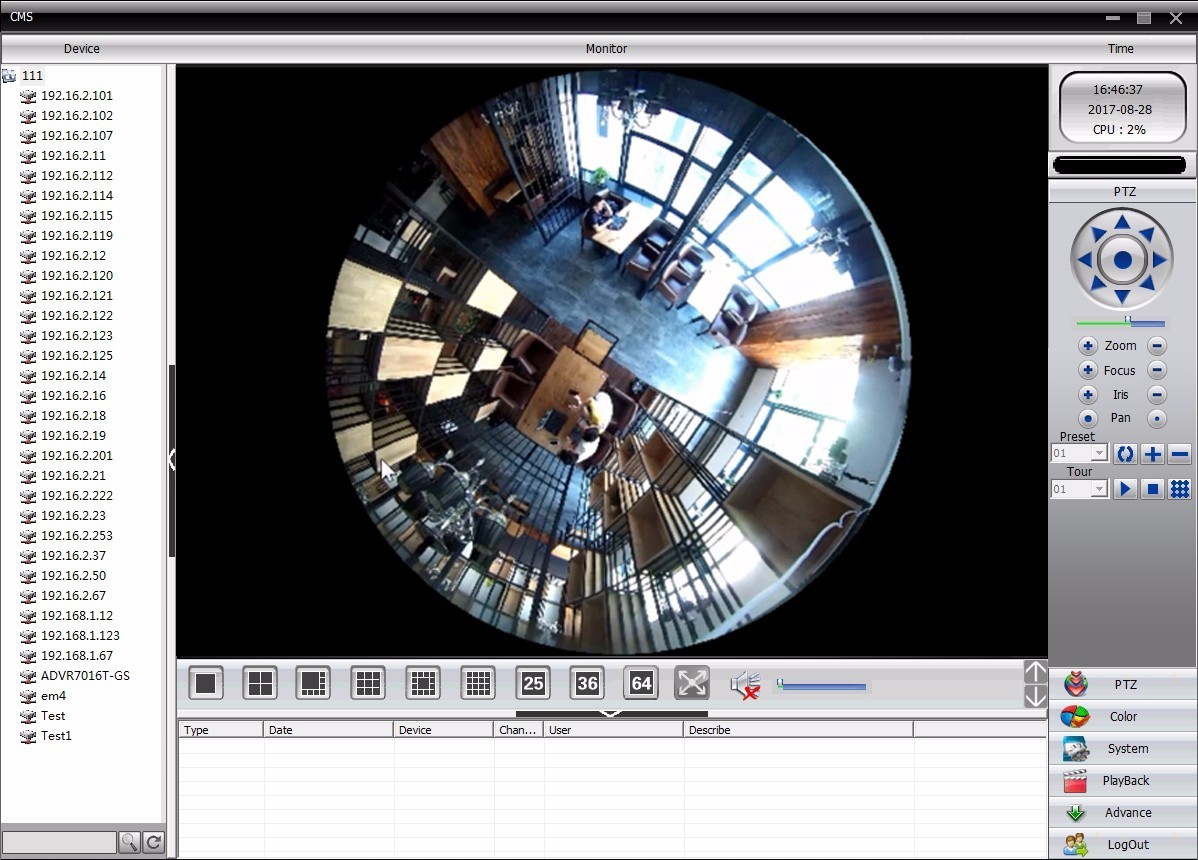Image resolution: width=1198 pixels, height=860 pixels.
Task: Adjust the volume slider
Action: pyautogui.click(x=821, y=685)
